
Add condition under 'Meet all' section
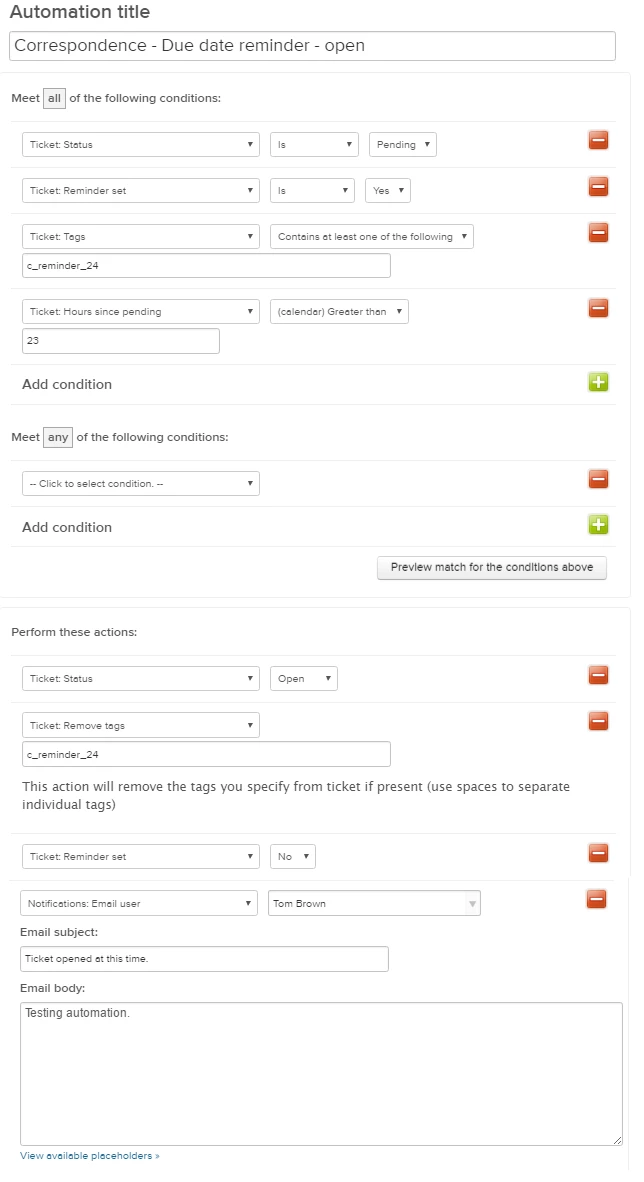coord(598,382)
